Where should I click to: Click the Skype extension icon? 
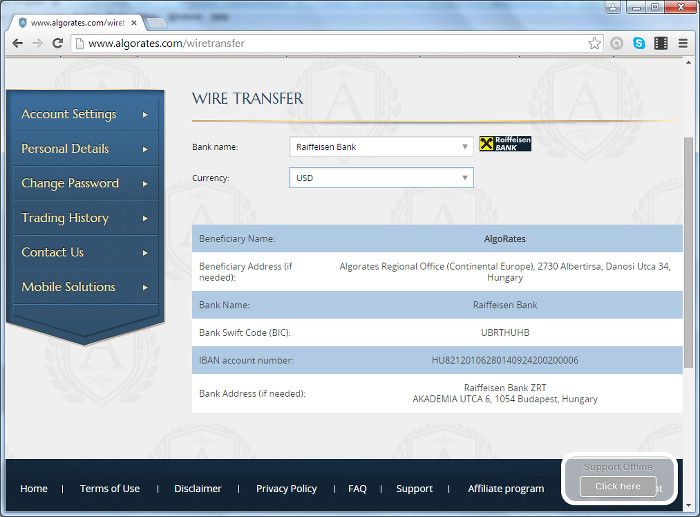[639, 43]
